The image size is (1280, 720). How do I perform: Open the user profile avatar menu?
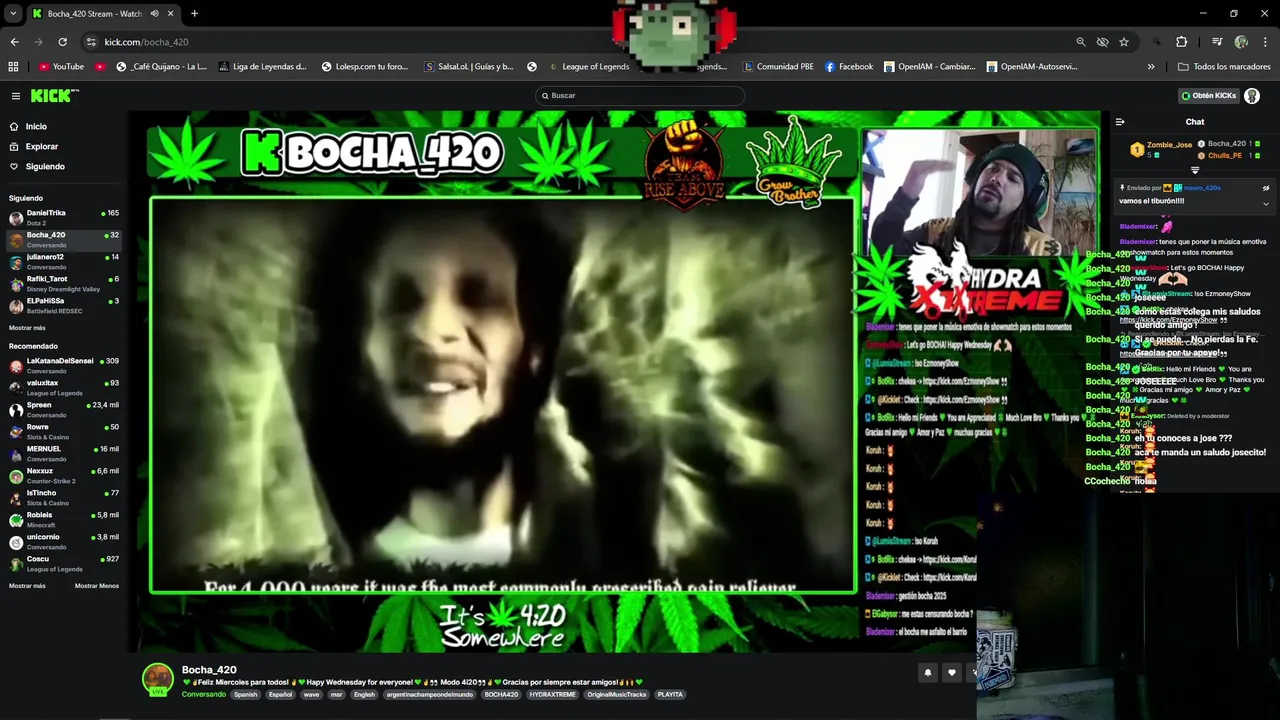1252,96
